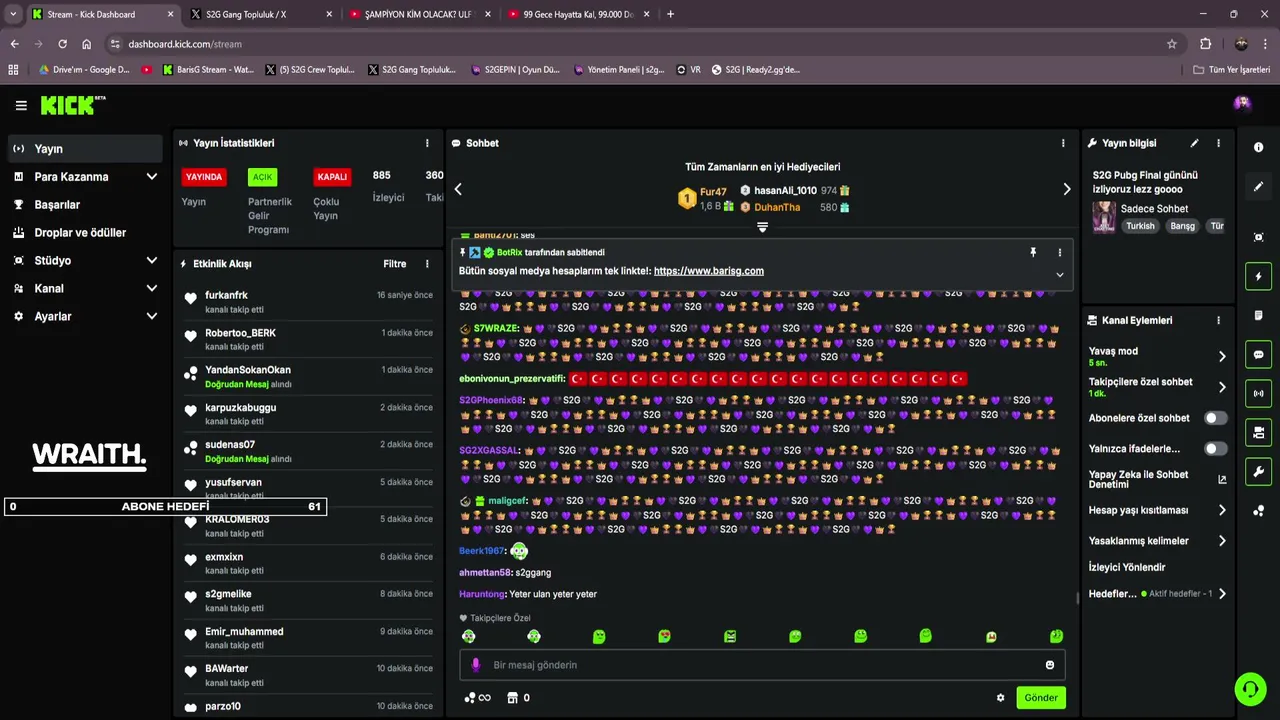1280x720 pixels.
Task: Open the Filtre button in Etkinlik Akışı
Action: coord(395,264)
